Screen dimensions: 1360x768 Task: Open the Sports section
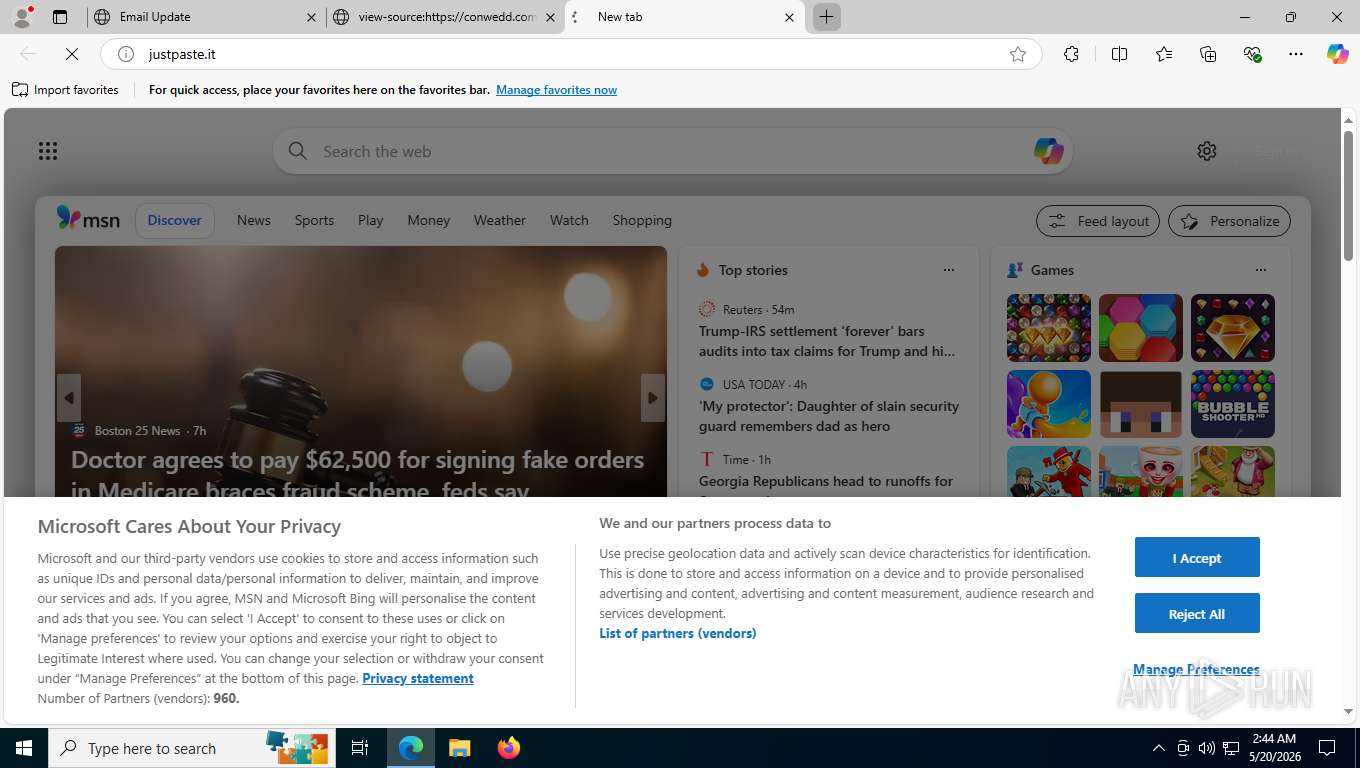tap(314, 220)
